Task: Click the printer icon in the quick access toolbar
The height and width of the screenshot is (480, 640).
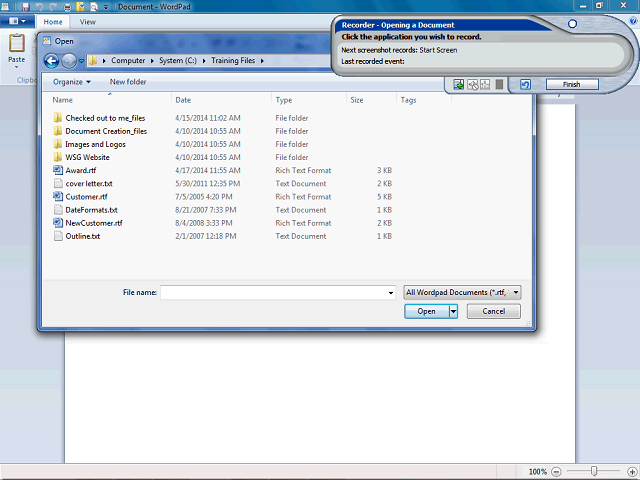Action: coord(67,7)
